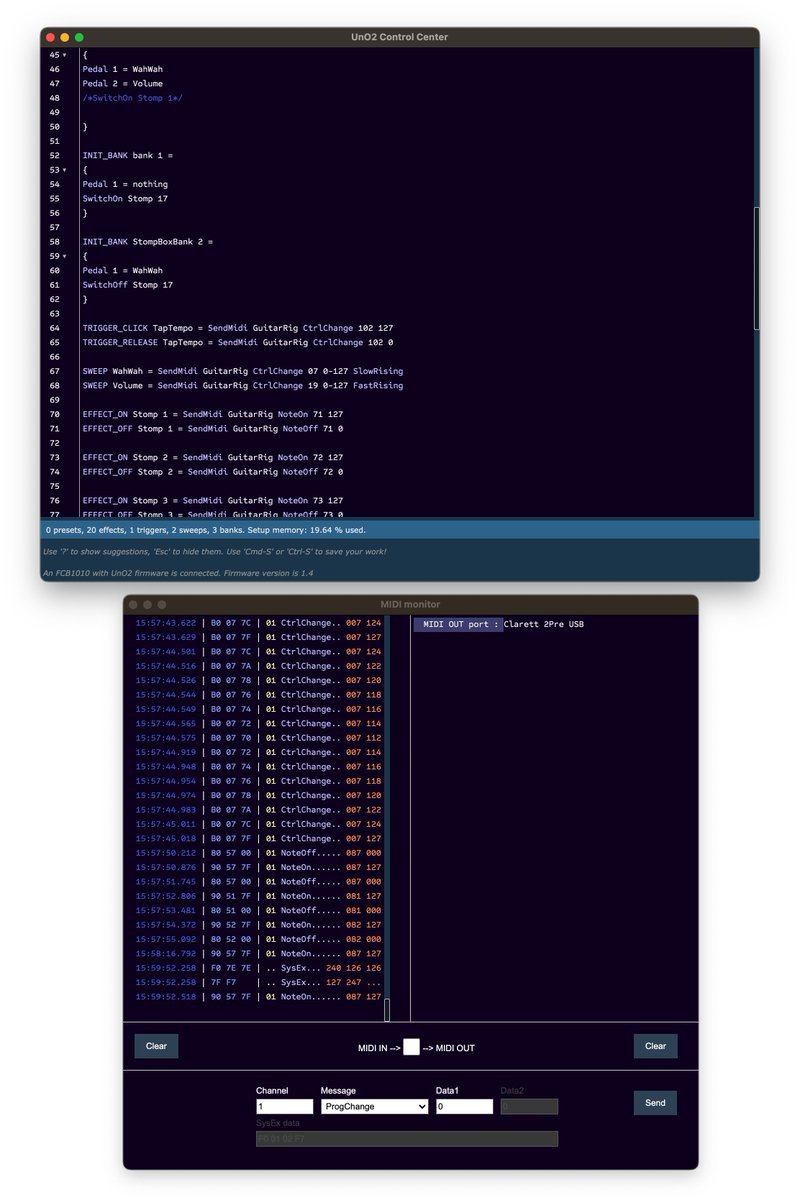Screen dimensions: 800x1200
Task: Select NoteOff log row at 15:57:53.481
Action: coord(258,911)
